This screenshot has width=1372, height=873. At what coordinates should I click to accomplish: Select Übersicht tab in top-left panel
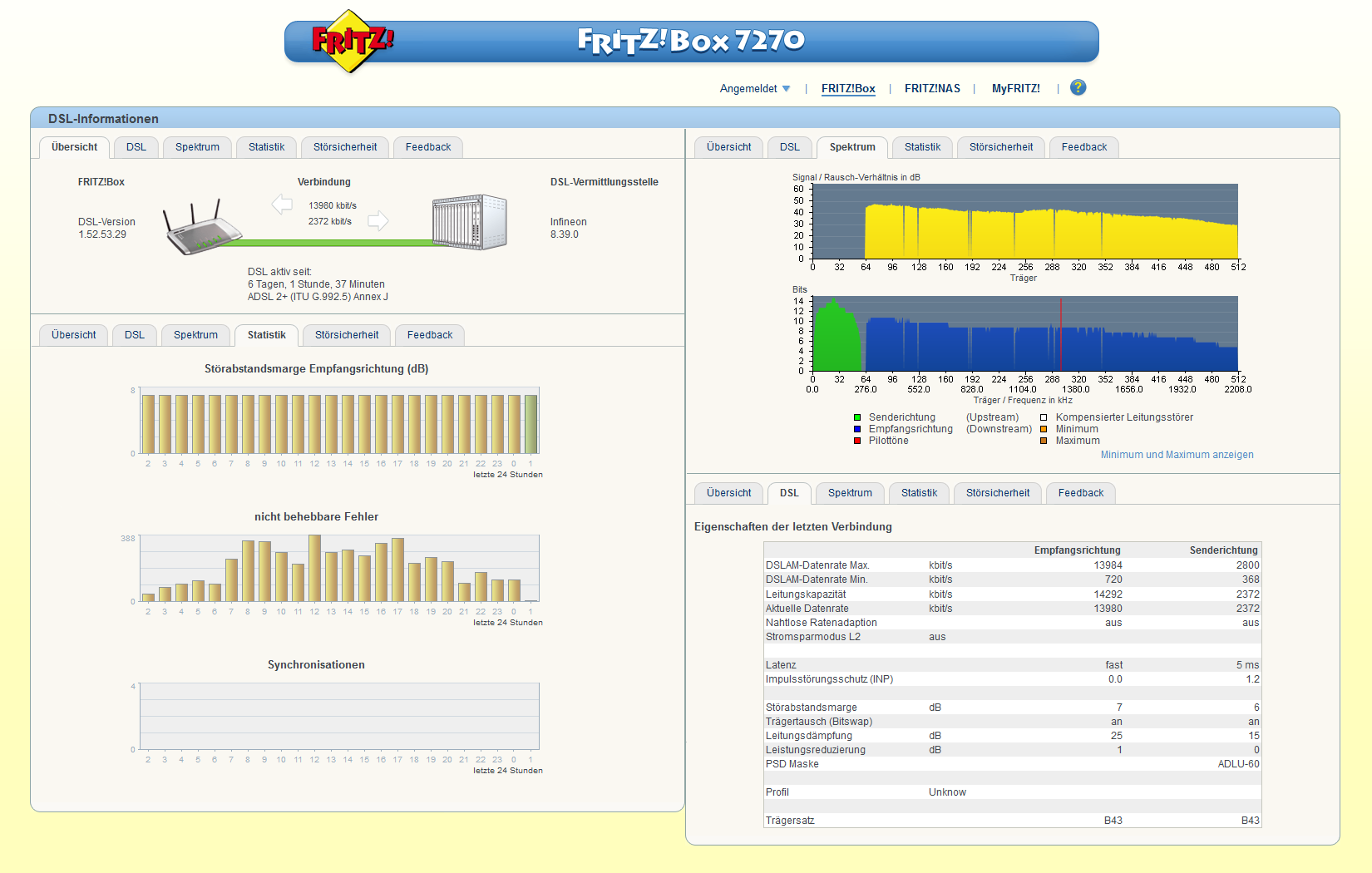click(74, 147)
